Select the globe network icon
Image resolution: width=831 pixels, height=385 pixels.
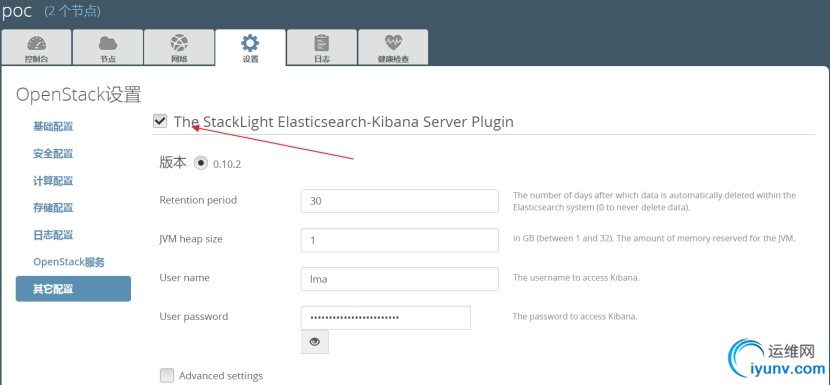click(179, 43)
